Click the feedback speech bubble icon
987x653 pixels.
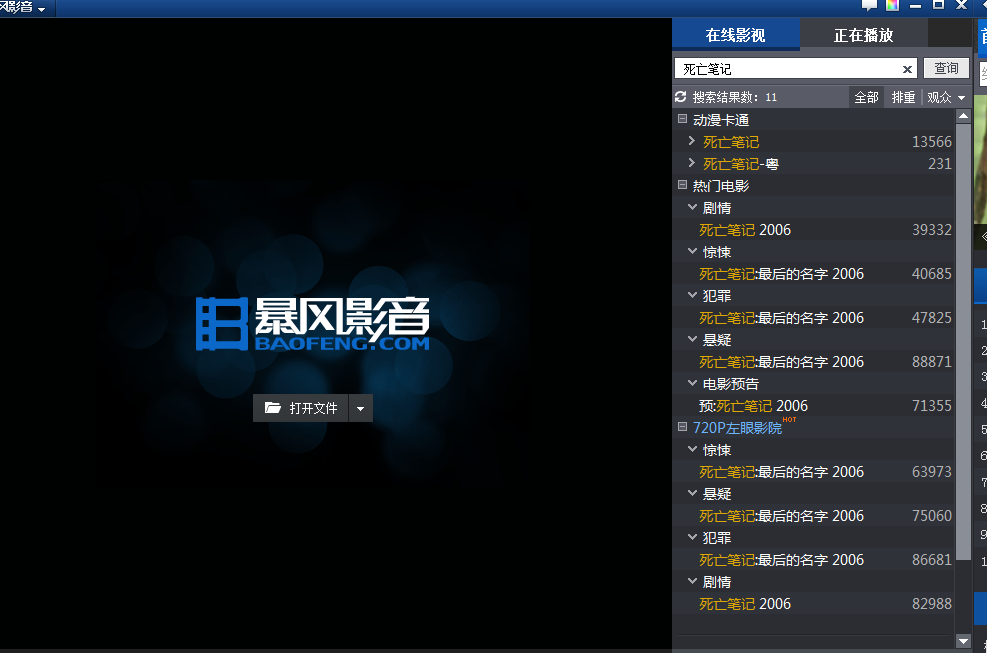[869, 6]
